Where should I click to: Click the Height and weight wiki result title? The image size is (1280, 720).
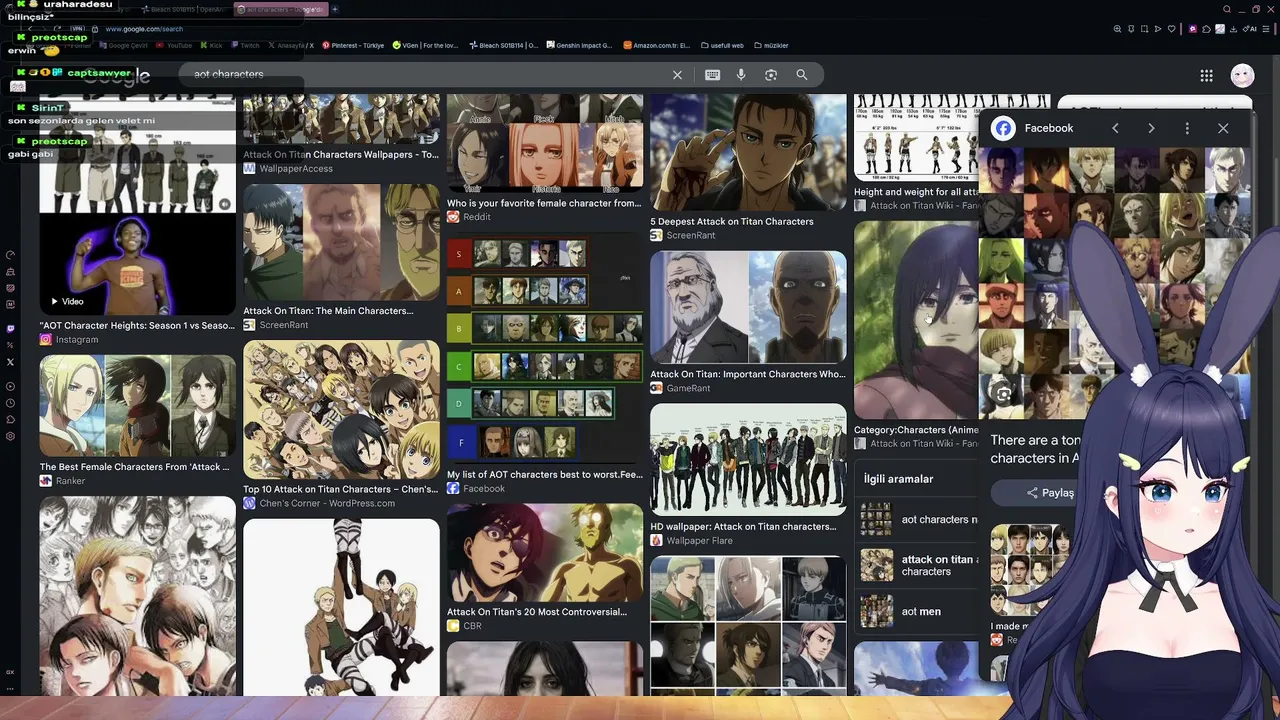[915, 192]
